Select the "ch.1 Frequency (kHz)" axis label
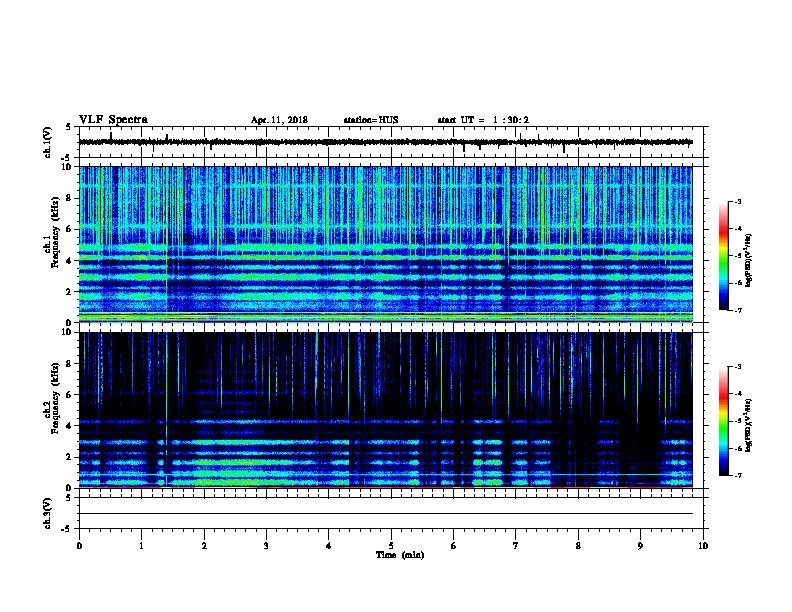 [x=51, y=232]
